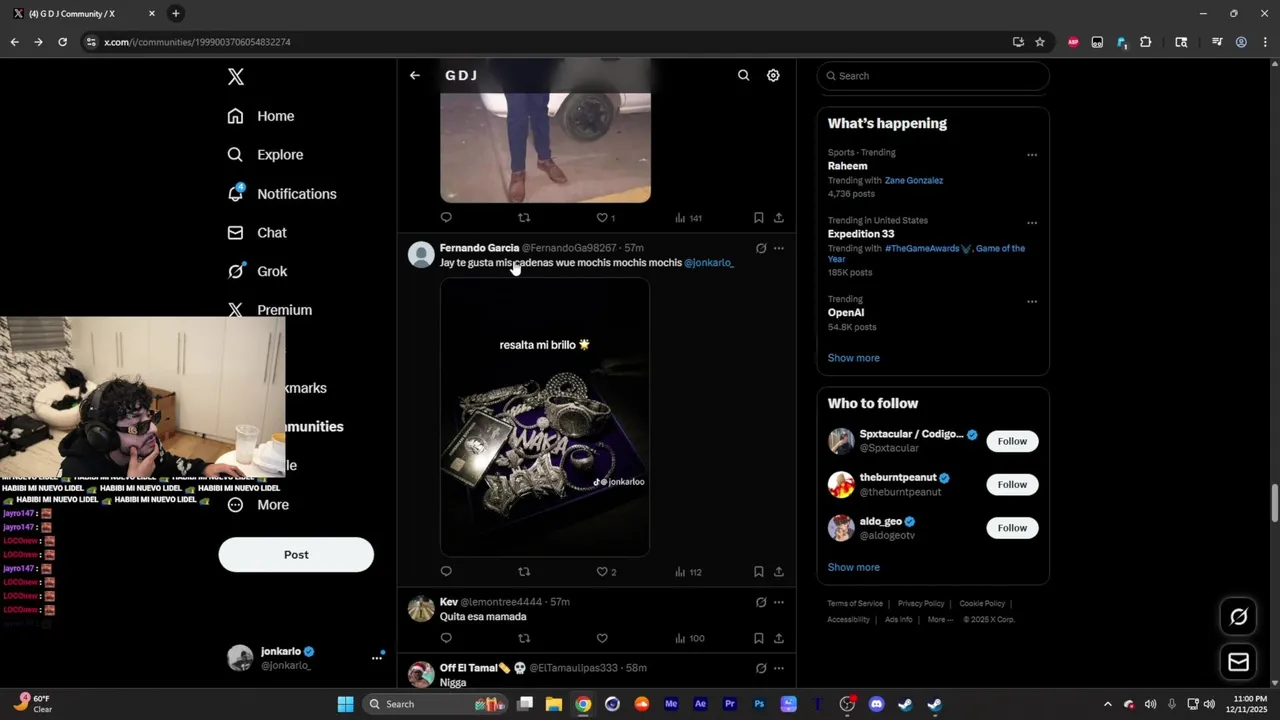The height and width of the screenshot is (720, 1280).
Task: Bookmark Kev's post
Action: pyautogui.click(x=758, y=638)
